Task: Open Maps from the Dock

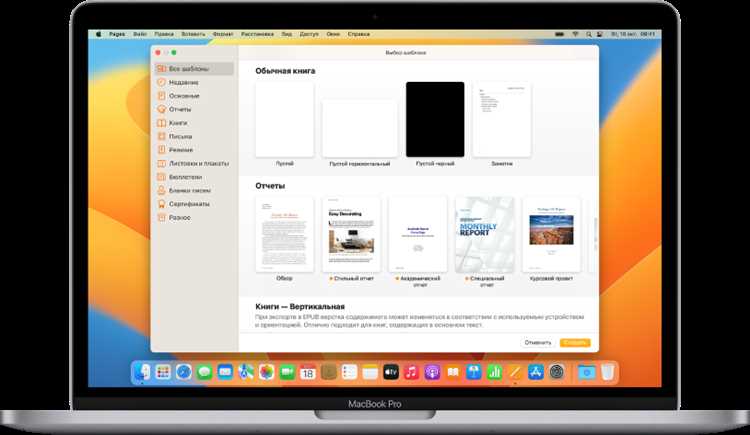Action: point(246,372)
